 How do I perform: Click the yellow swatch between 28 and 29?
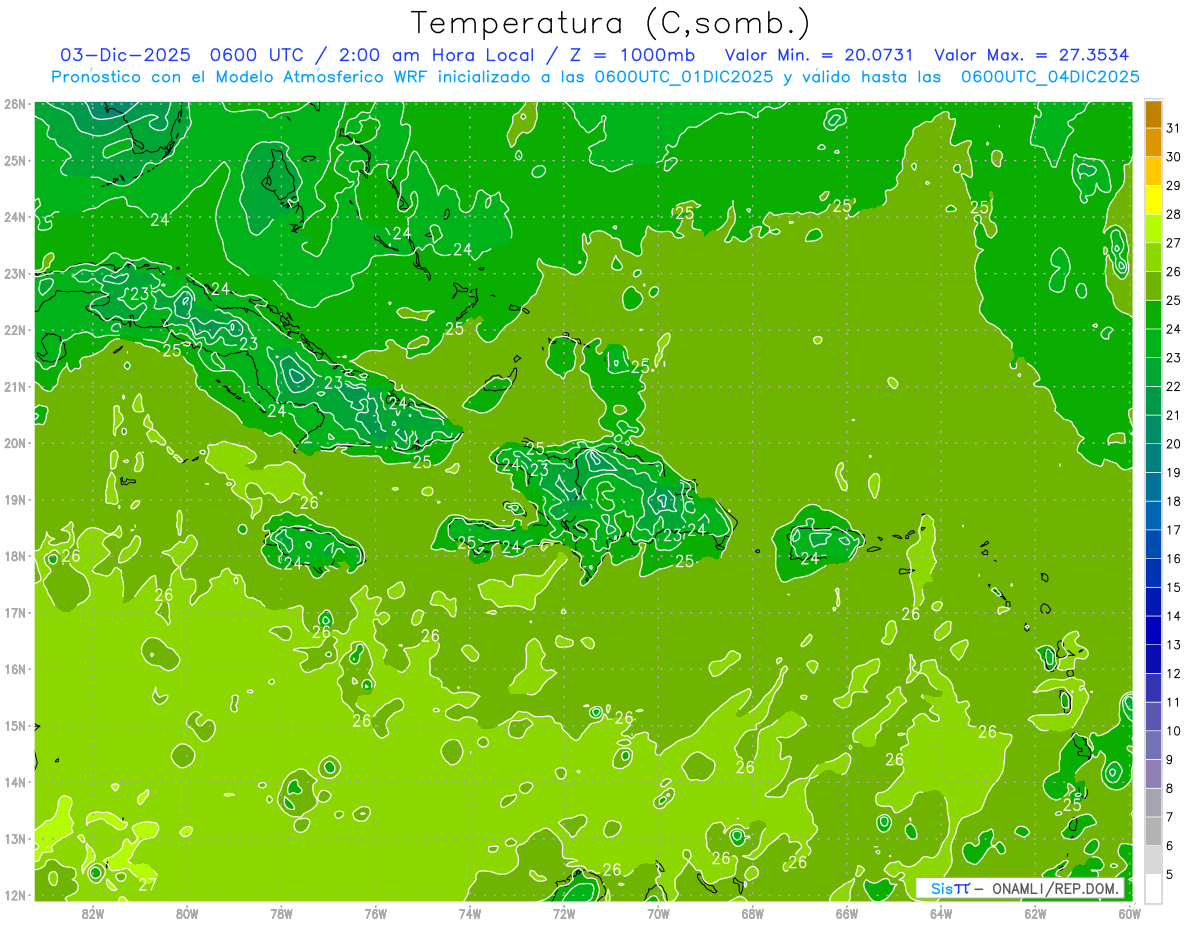point(1153,200)
